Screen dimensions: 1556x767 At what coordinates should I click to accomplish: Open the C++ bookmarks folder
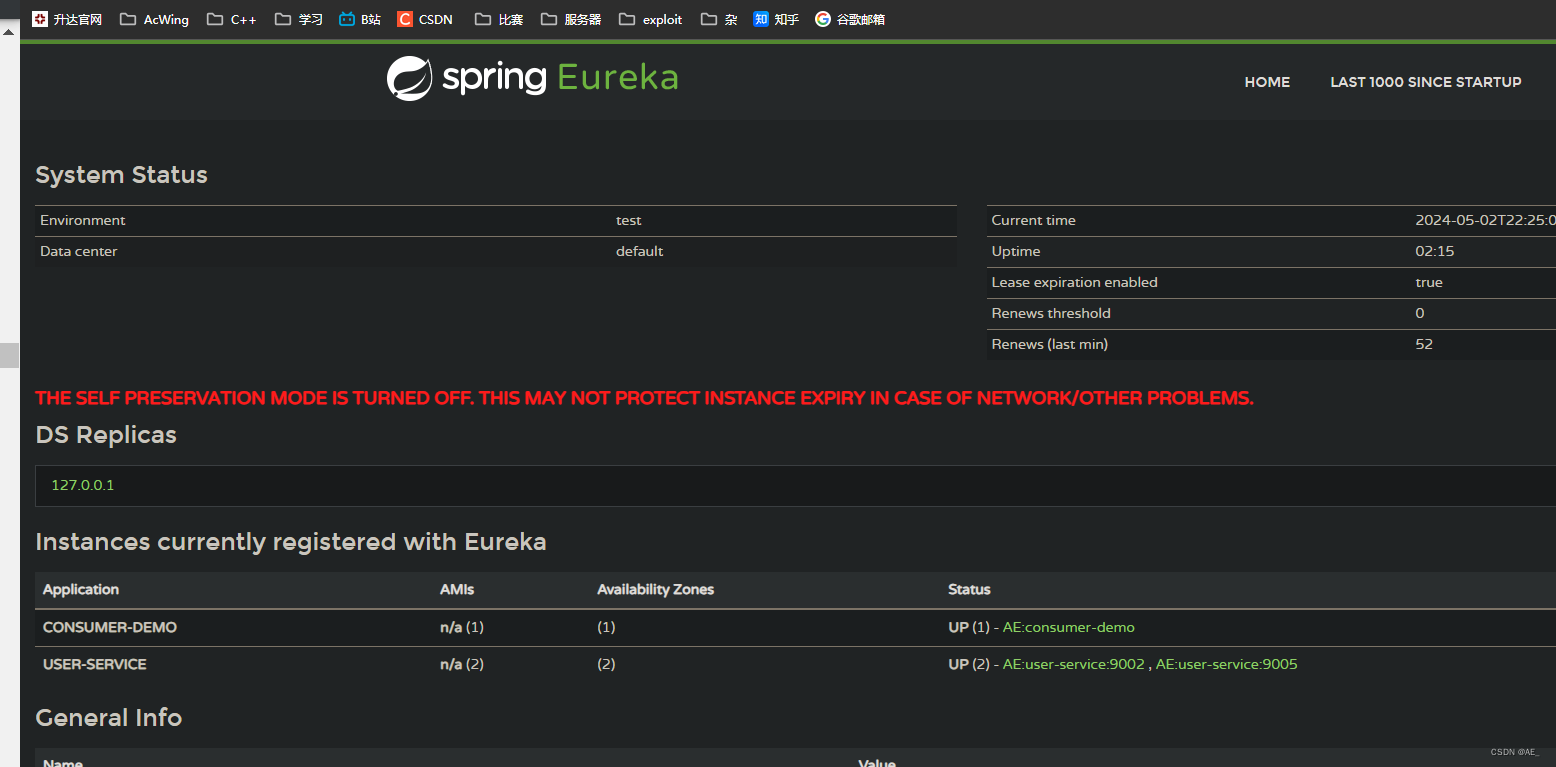(232, 19)
